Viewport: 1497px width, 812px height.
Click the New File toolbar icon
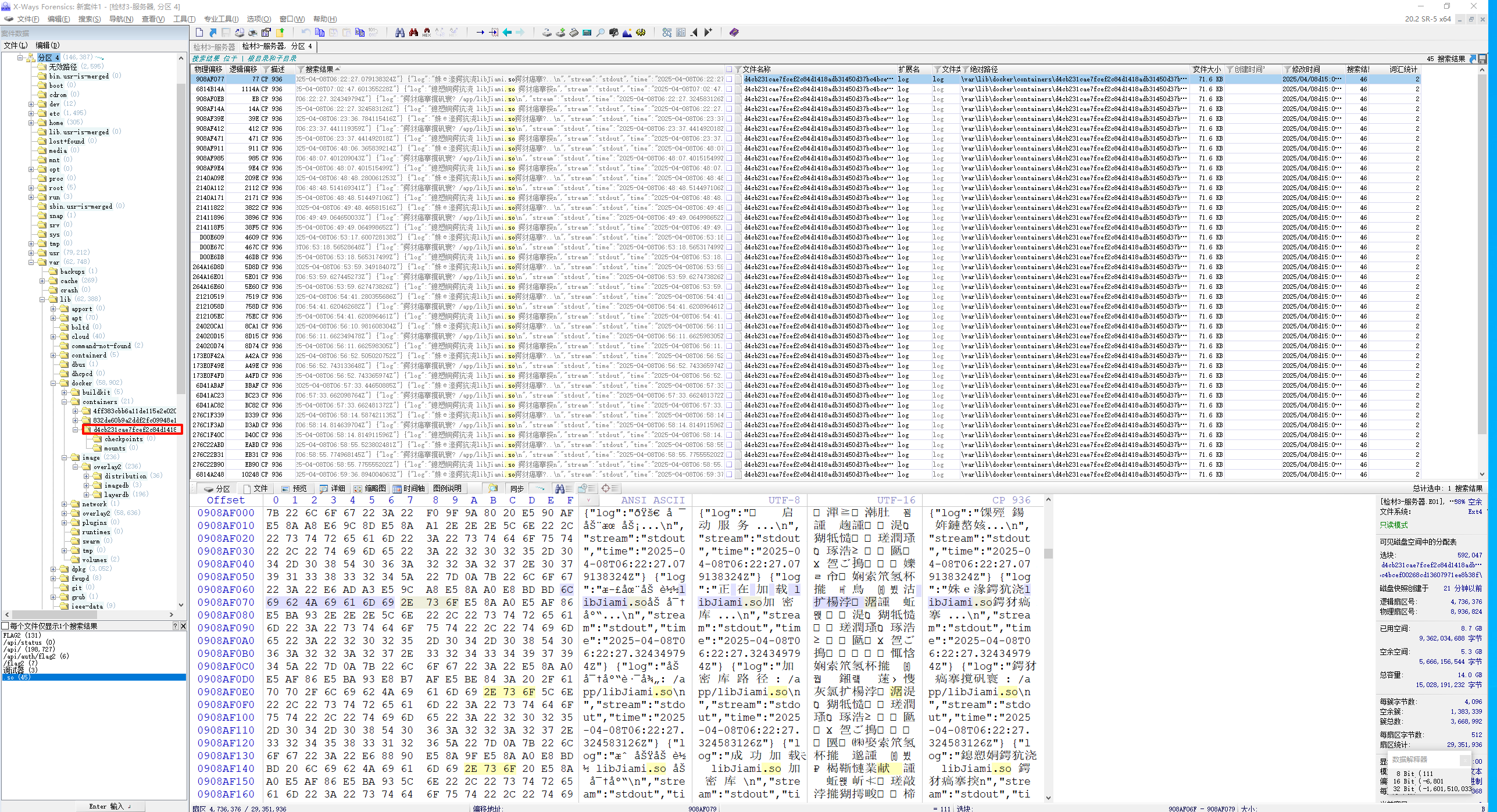coord(199,33)
